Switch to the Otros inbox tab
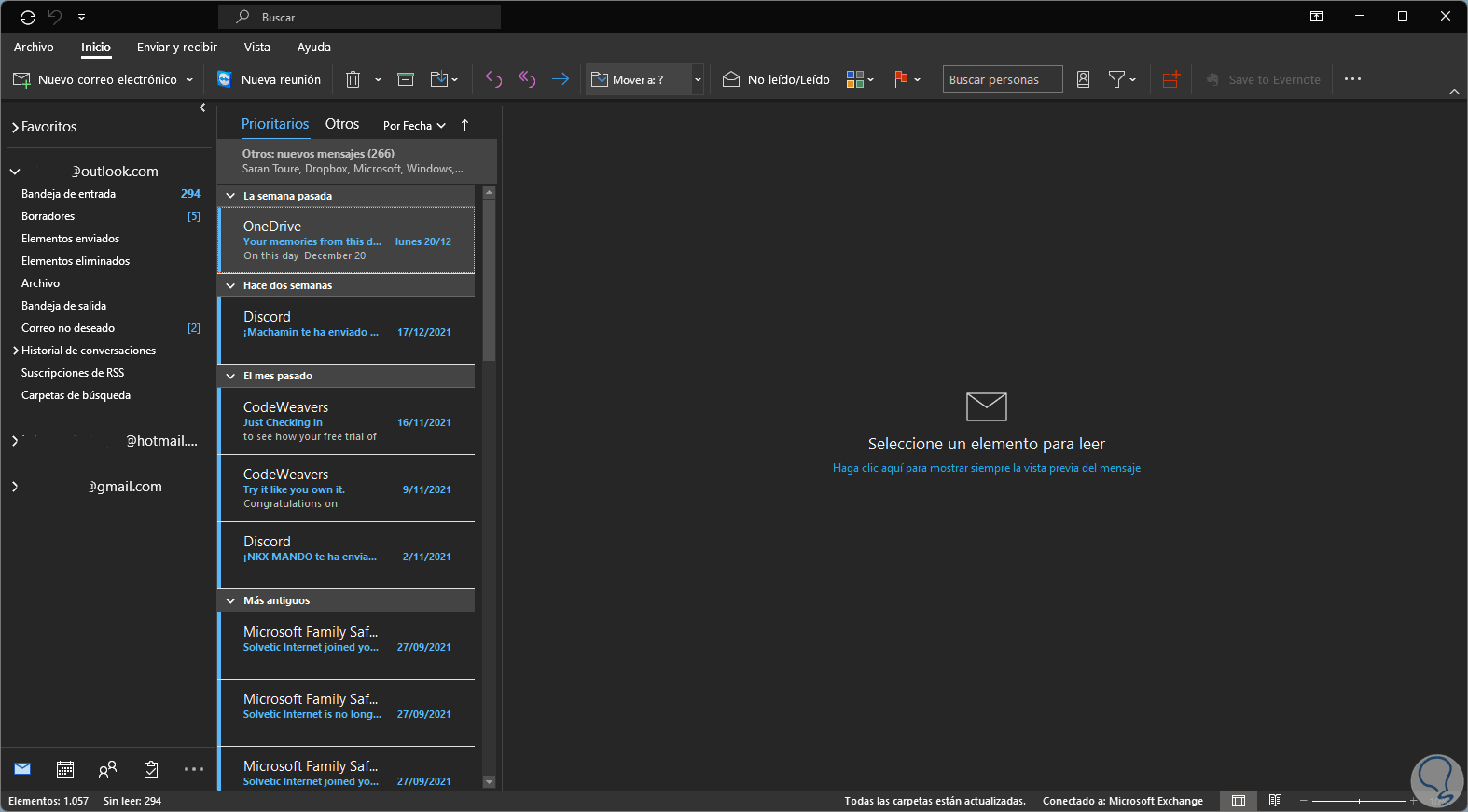 coord(341,124)
